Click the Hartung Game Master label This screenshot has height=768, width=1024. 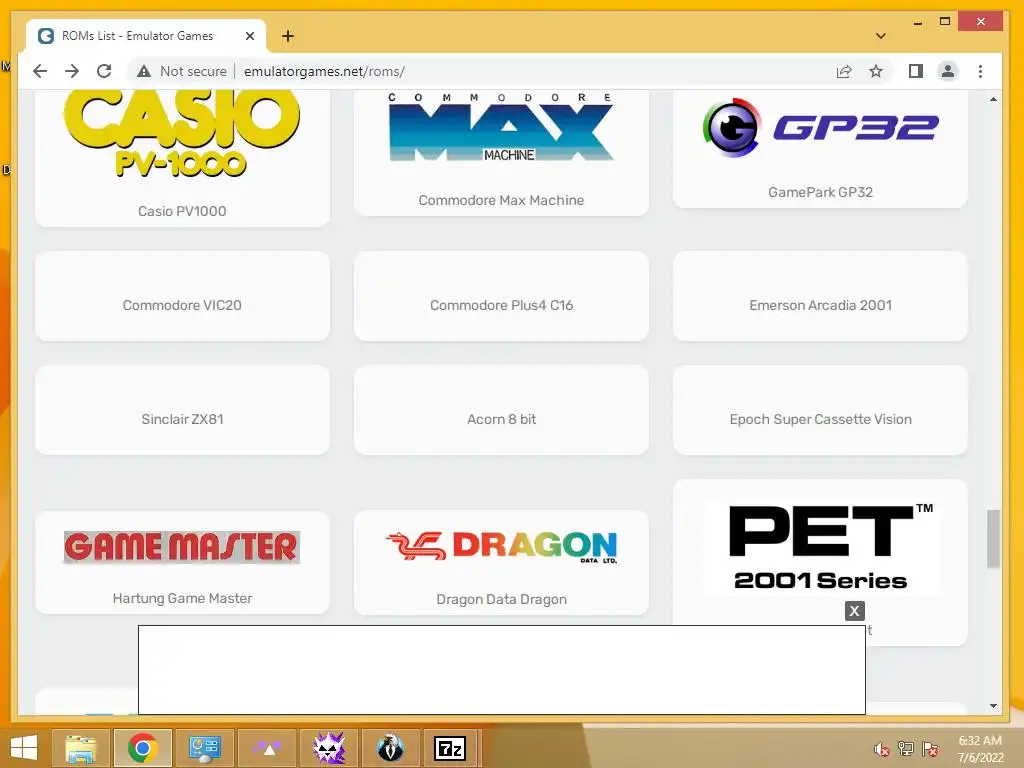click(182, 598)
